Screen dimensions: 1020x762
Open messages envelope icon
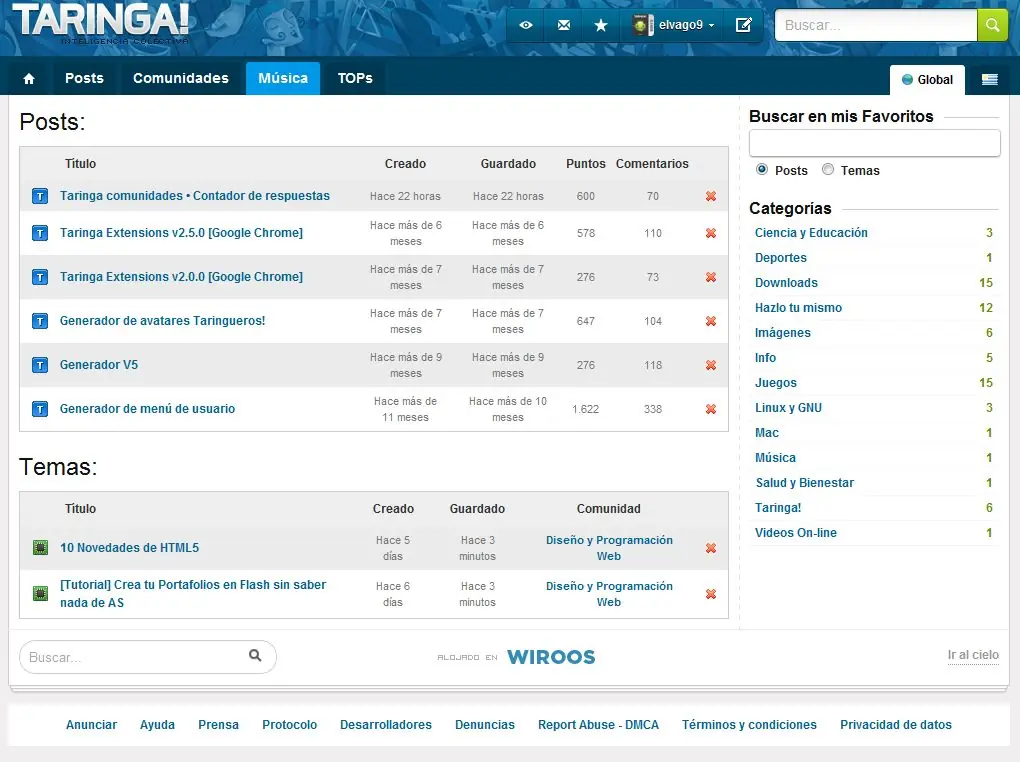pos(564,25)
